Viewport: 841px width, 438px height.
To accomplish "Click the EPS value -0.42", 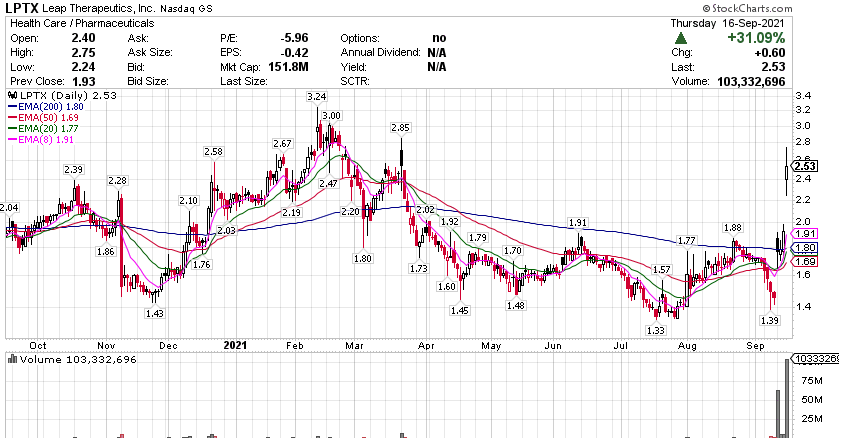I will [x=294, y=53].
